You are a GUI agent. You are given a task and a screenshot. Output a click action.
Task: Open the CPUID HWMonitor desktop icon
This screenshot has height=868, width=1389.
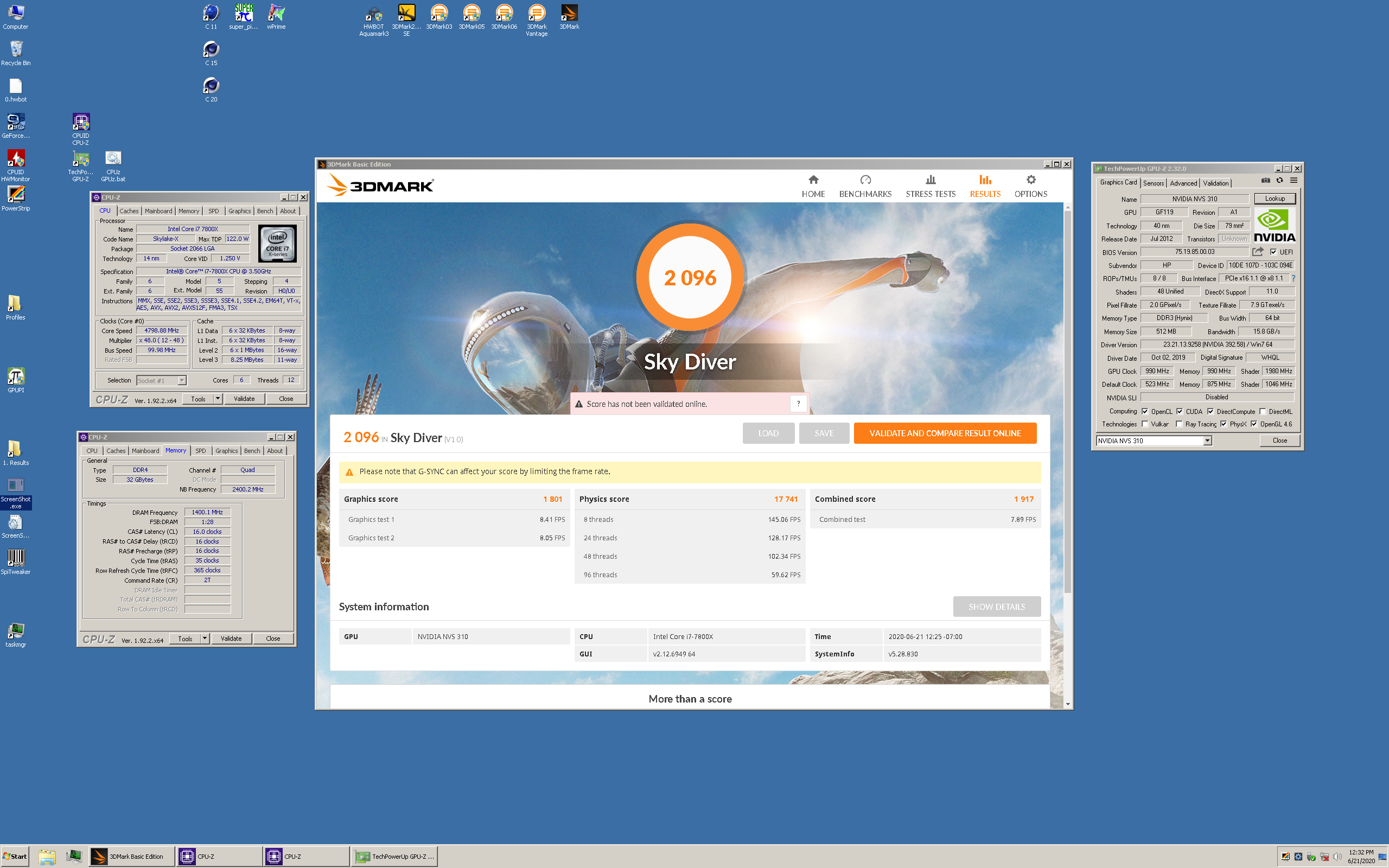pos(16,166)
